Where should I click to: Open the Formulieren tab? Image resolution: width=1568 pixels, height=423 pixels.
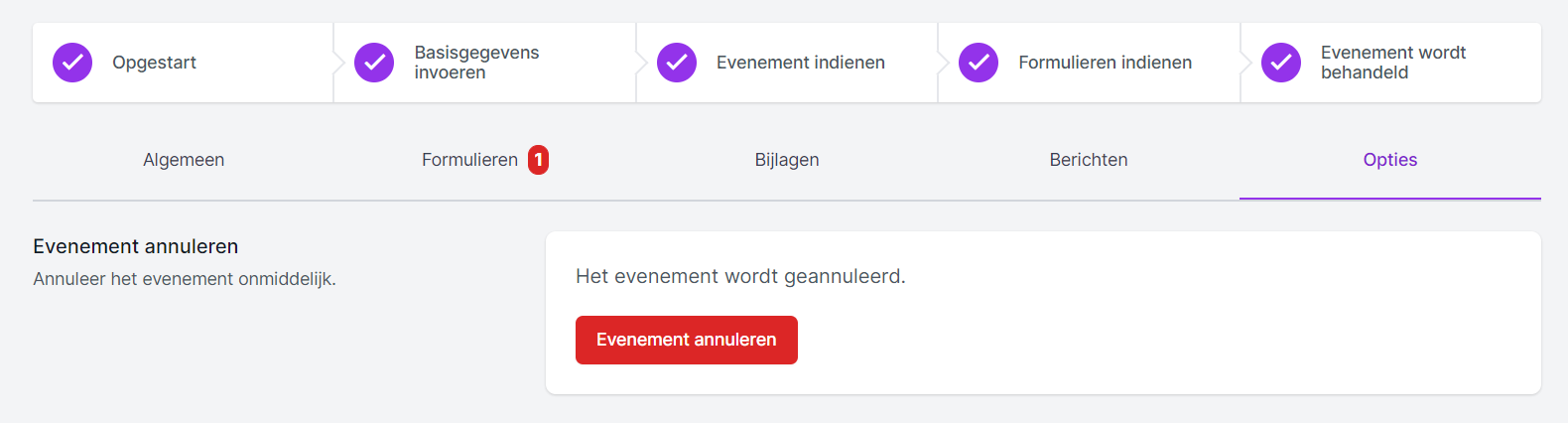[469, 160]
